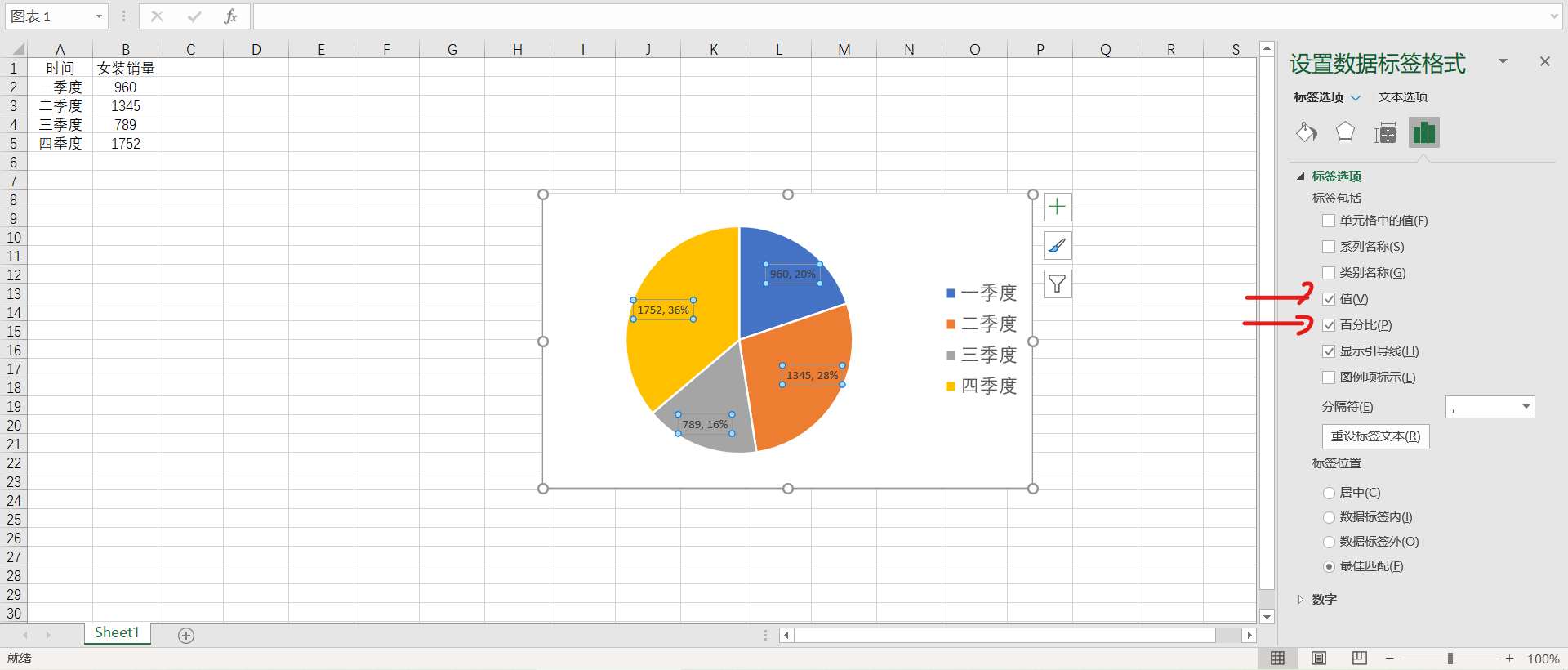
Task: Open the Name Box dropdown arrow
Action: tap(99, 16)
